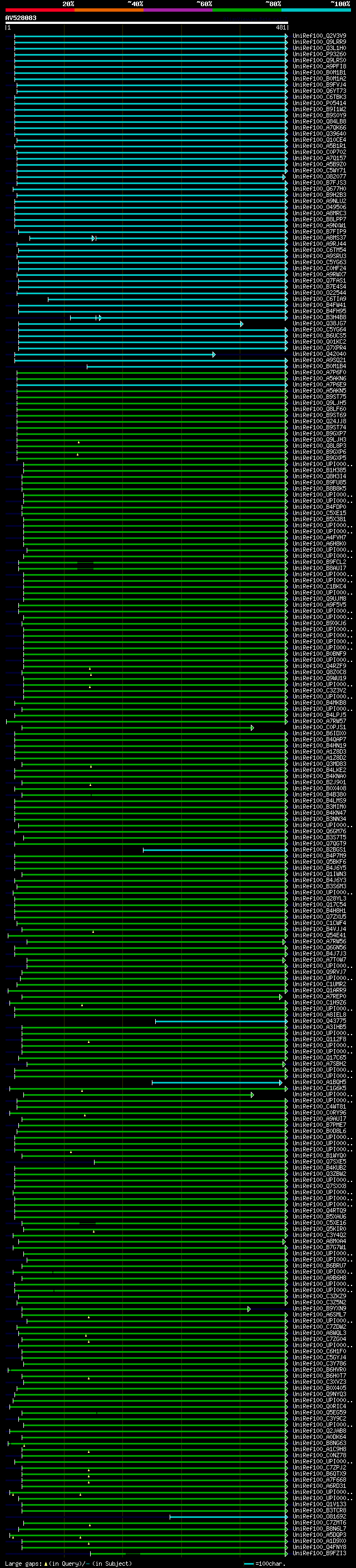Select label UniRef100_A9NXW1
Viewport: 356px width, 1568px height.
point(319,225)
